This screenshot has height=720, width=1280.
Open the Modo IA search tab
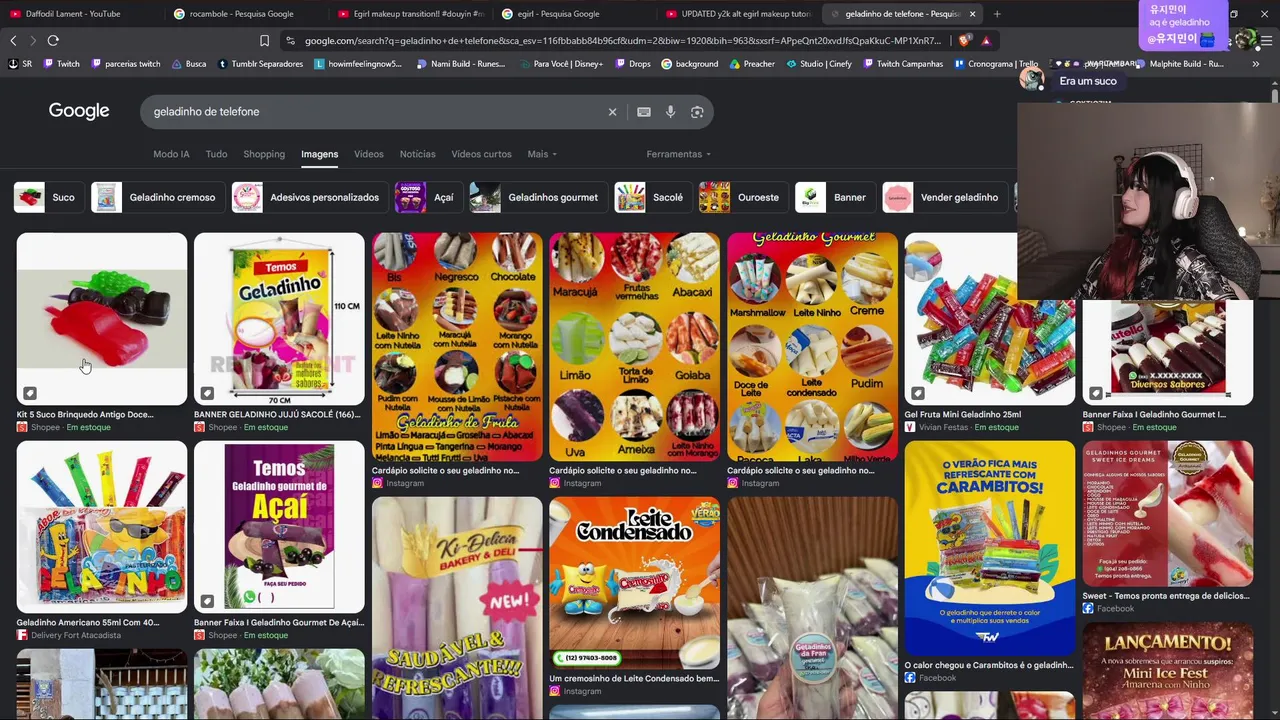click(x=171, y=154)
